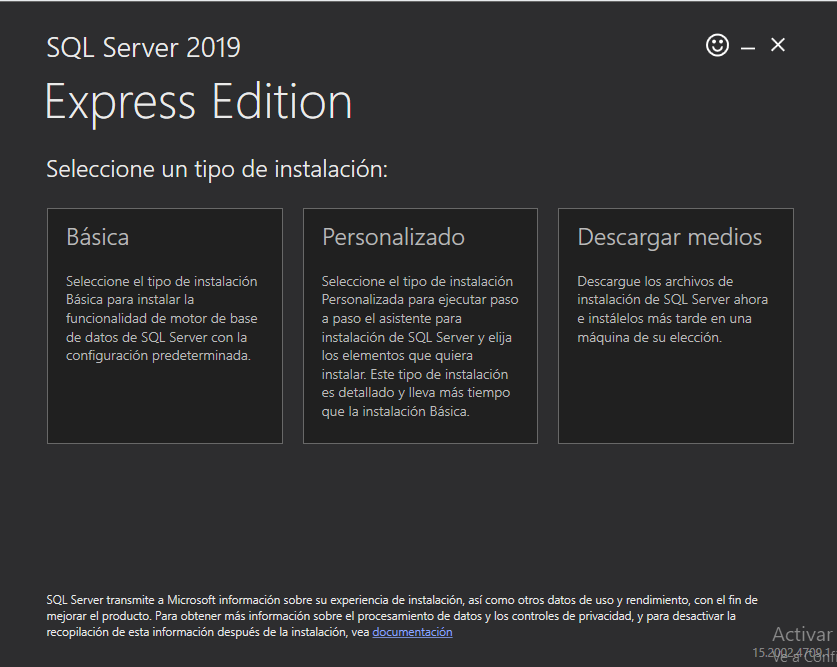Screen dimensions: 837x667
Task: Choose the Personalizado installation tile
Action: 420,326
